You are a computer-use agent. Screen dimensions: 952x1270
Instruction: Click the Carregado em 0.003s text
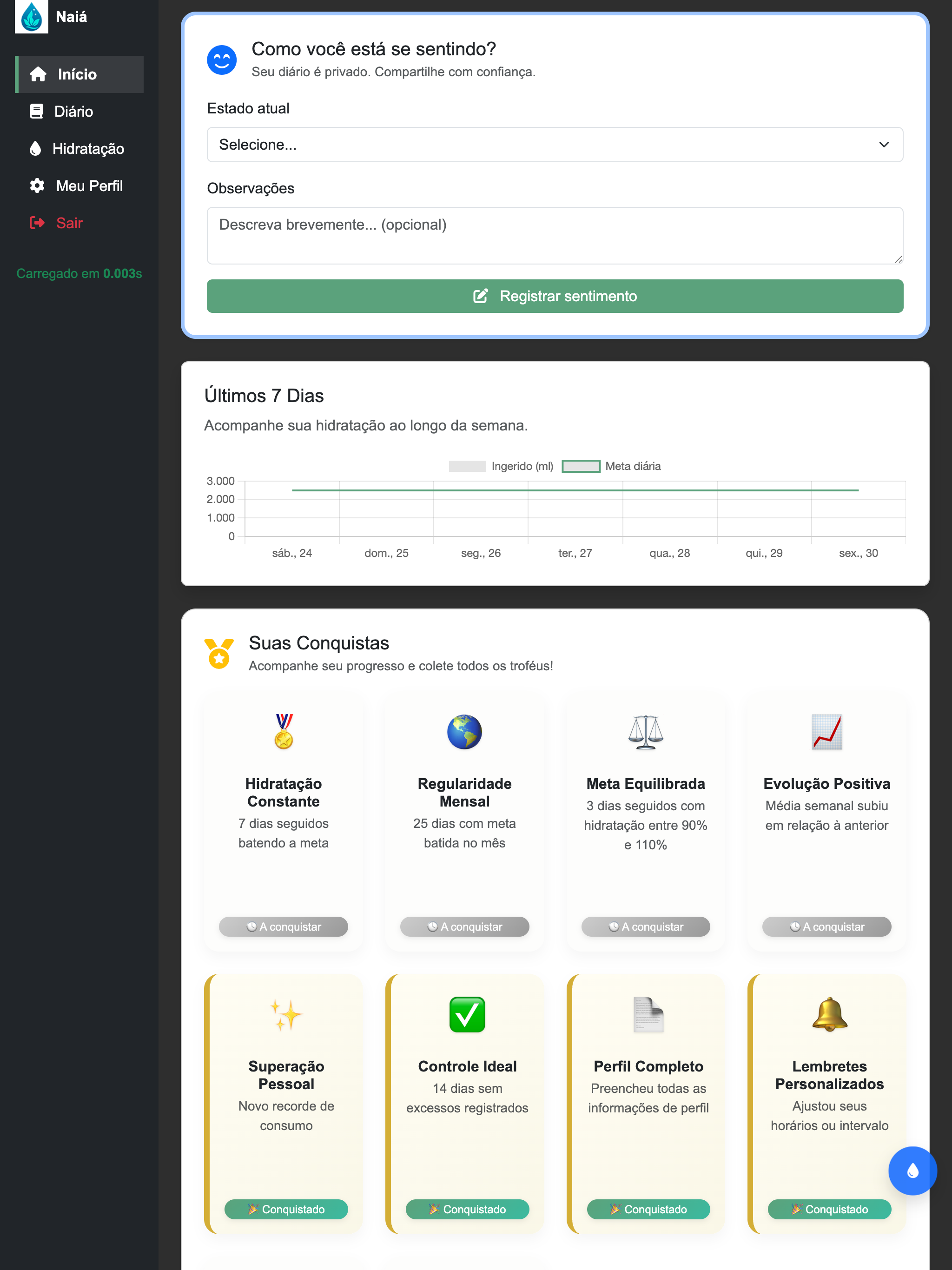tap(79, 273)
